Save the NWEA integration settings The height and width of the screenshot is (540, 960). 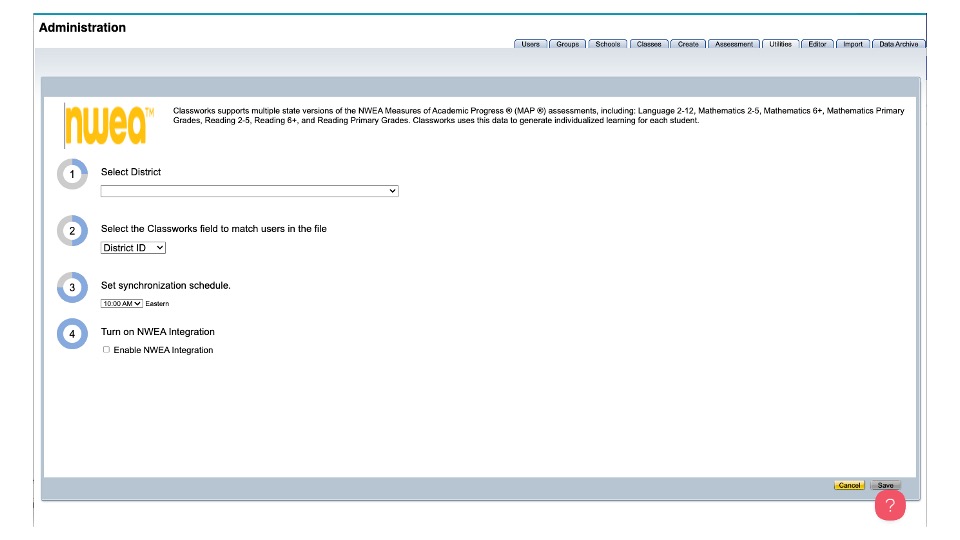pyautogui.click(x=885, y=486)
